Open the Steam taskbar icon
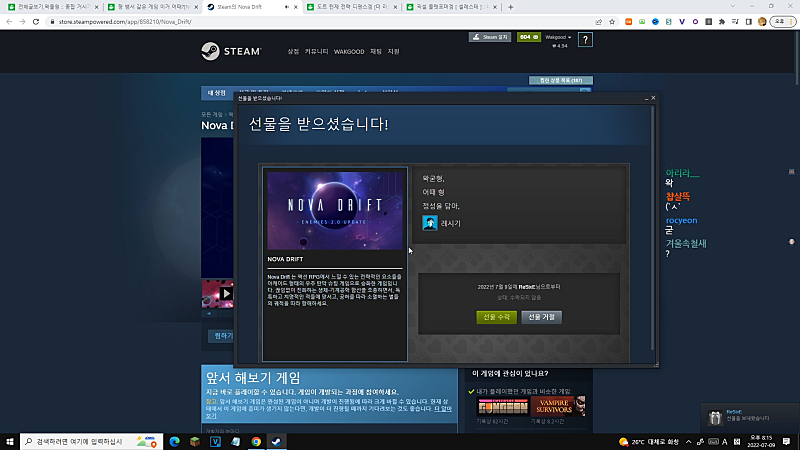The height and width of the screenshot is (450, 800). coord(276,441)
